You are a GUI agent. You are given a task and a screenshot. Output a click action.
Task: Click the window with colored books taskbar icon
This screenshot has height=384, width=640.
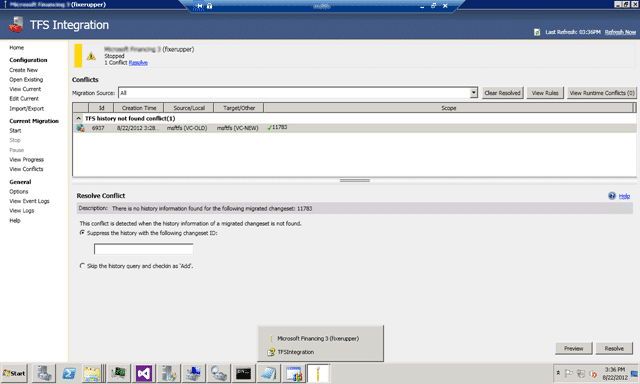point(293,373)
